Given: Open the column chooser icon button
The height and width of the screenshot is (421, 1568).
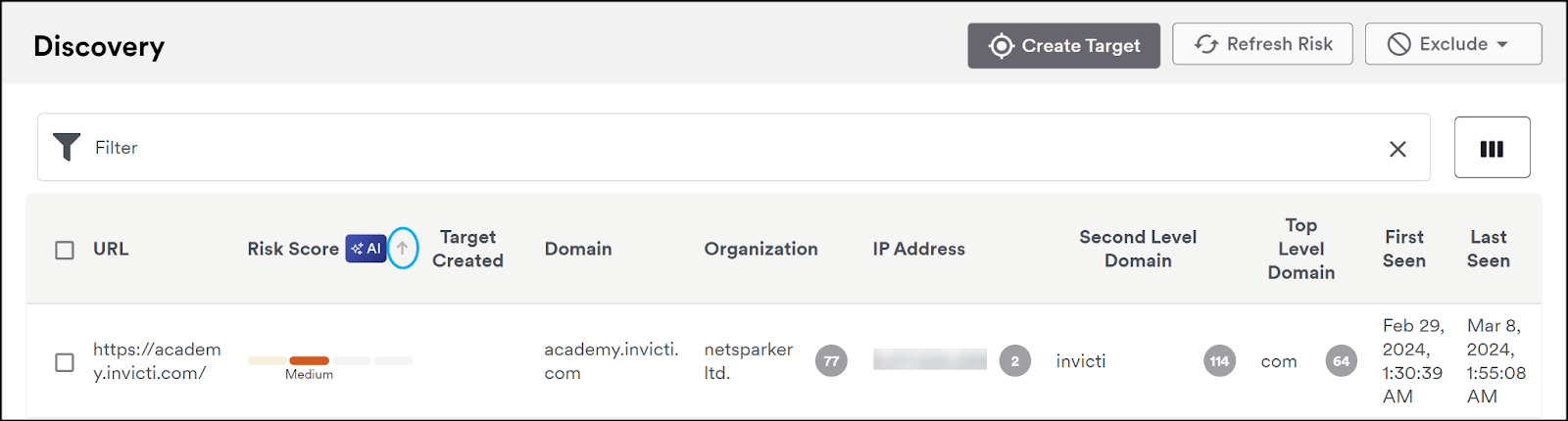Looking at the screenshot, I should (x=1492, y=148).
